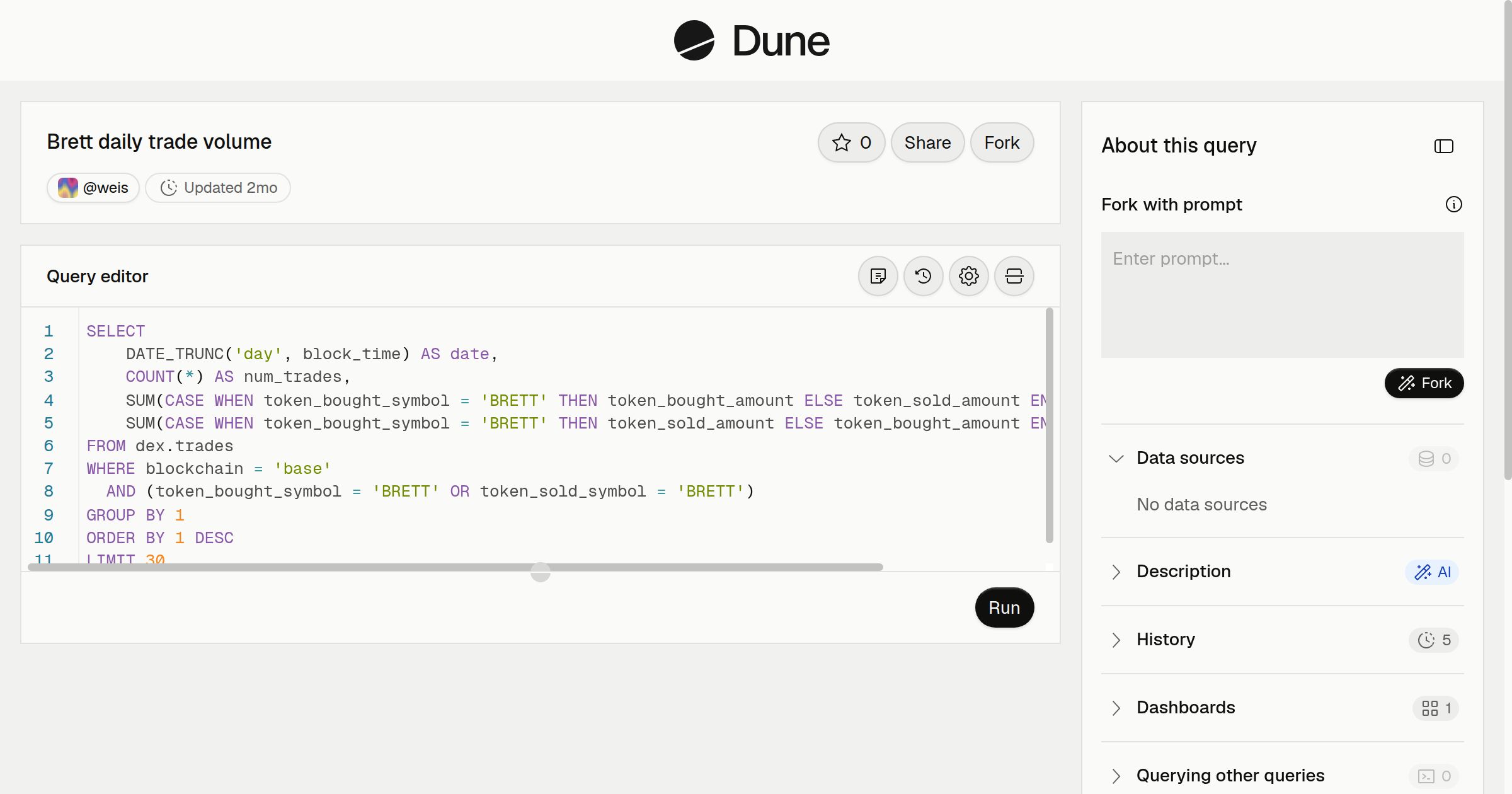The image size is (1512, 794).
Task: Open query editor settings gear
Action: pyautogui.click(x=969, y=276)
